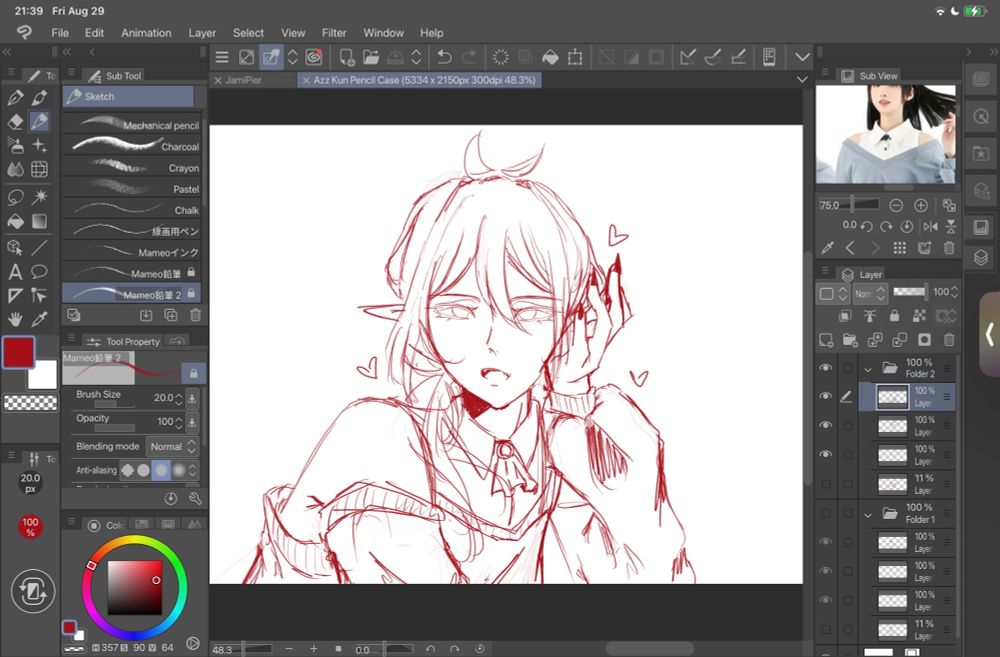Image resolution: width=1000 pixels, height=657 pixels.
Task: Choose the Crayon brush
Action: 132,168
